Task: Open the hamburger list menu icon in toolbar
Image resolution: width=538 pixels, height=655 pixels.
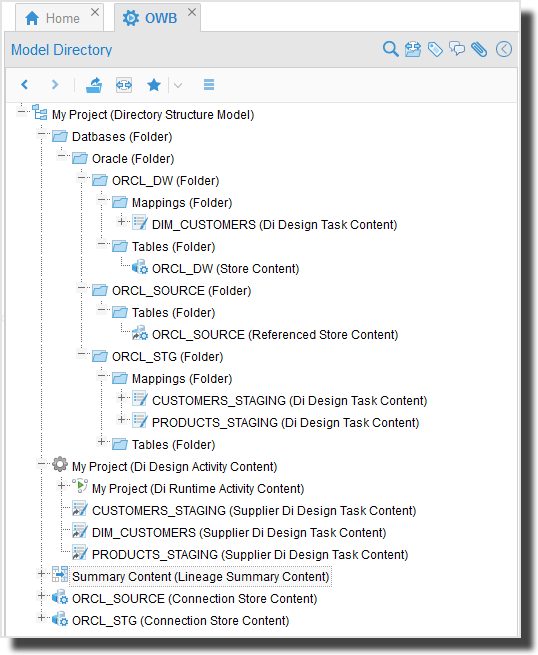Action: [x=209, y=85]
